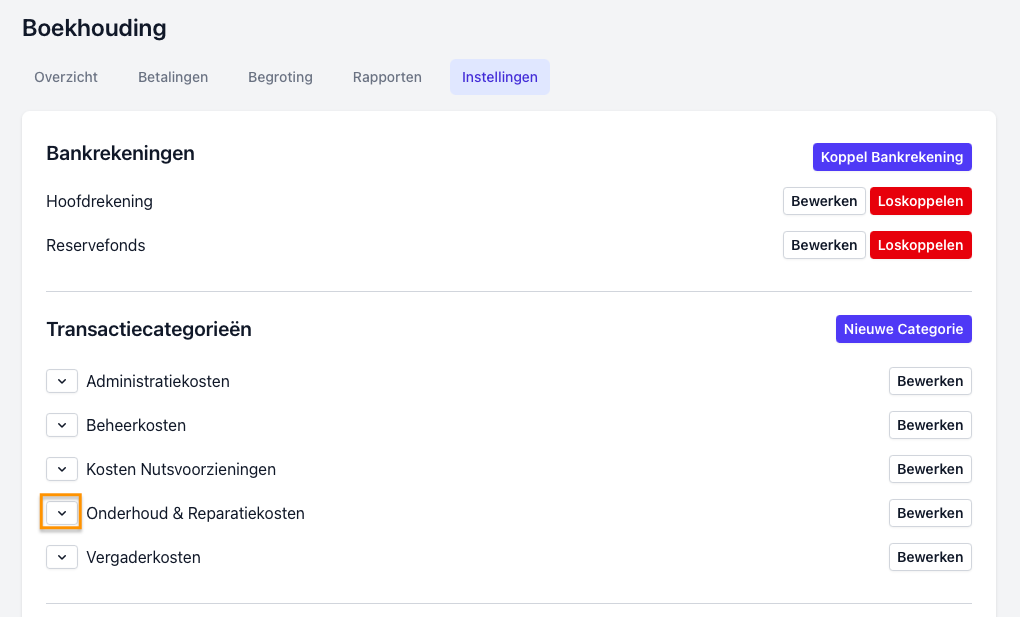The width and height of the screenshot is (1020, 617).
Task: Open the Rapporten tab
Action: (x=387, y=77)
